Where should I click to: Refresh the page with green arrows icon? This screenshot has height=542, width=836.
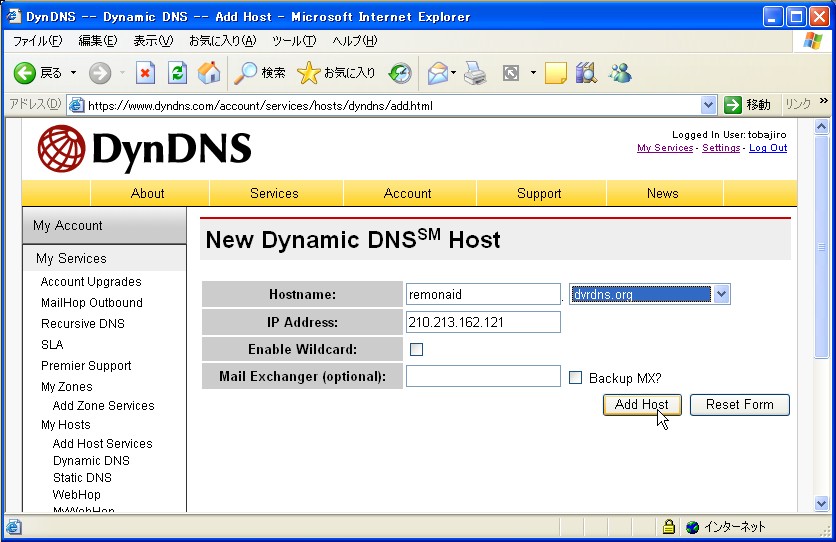pyautogui.click(x=177, y=73)
